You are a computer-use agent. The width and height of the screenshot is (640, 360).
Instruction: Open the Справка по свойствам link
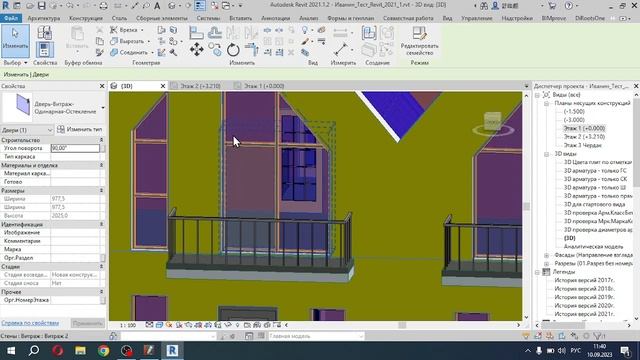(x=30, y=323)
